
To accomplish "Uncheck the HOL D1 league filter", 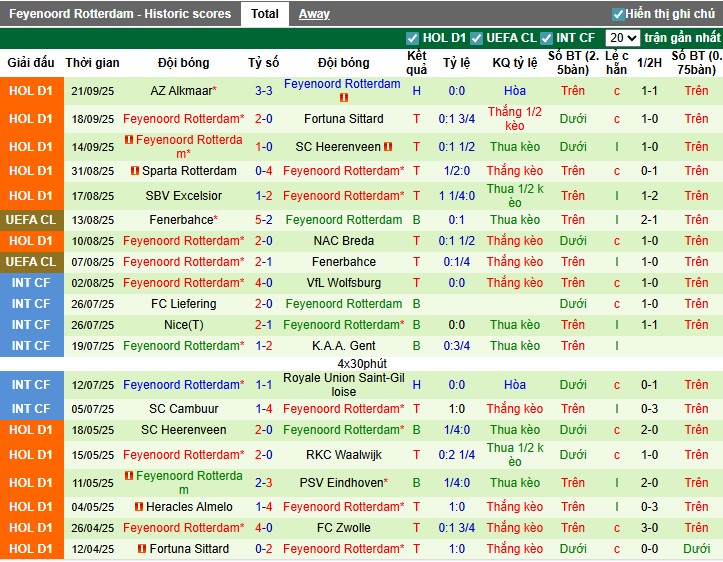I will pos(413,38).
